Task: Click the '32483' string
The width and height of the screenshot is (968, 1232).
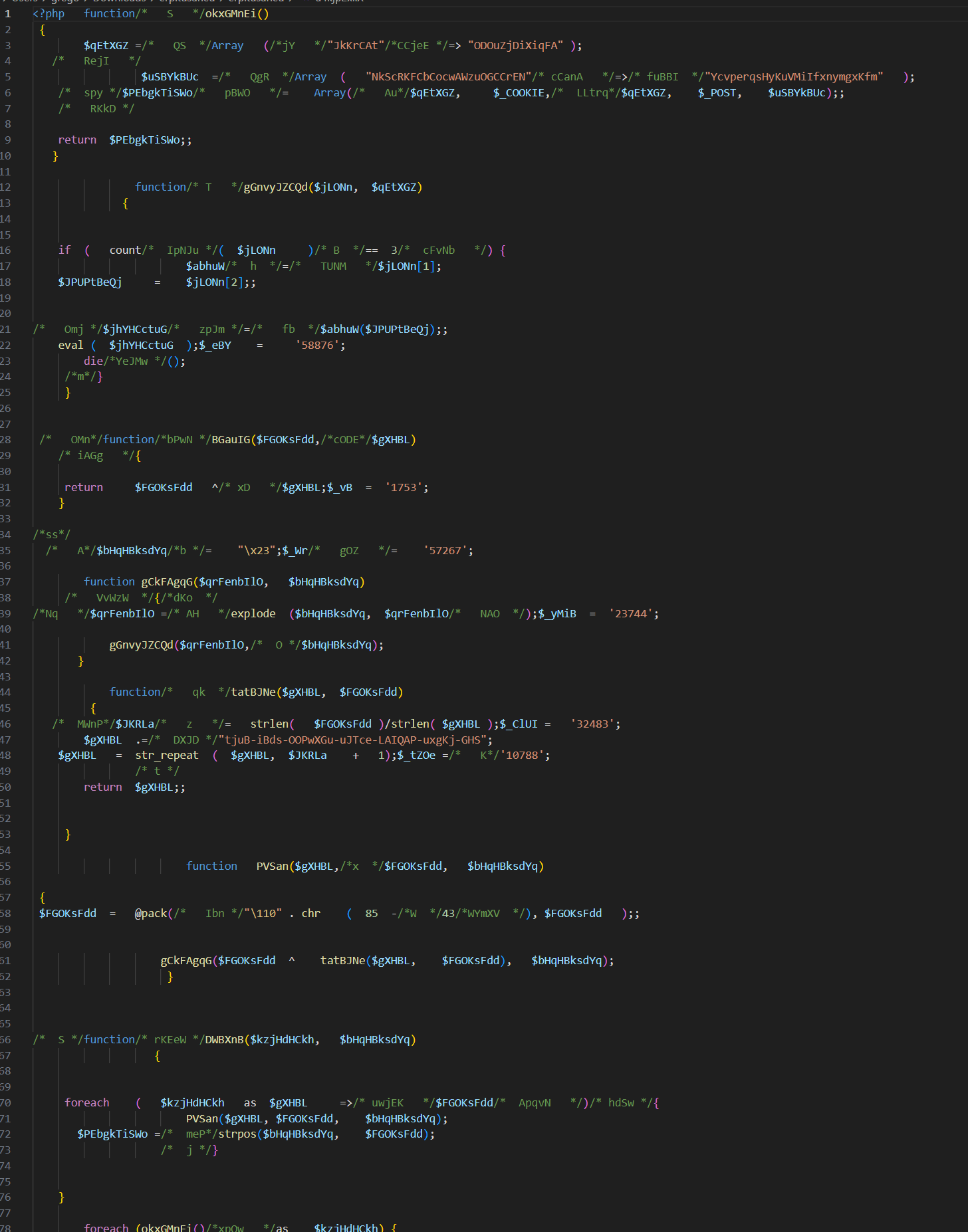Action: 592,724
